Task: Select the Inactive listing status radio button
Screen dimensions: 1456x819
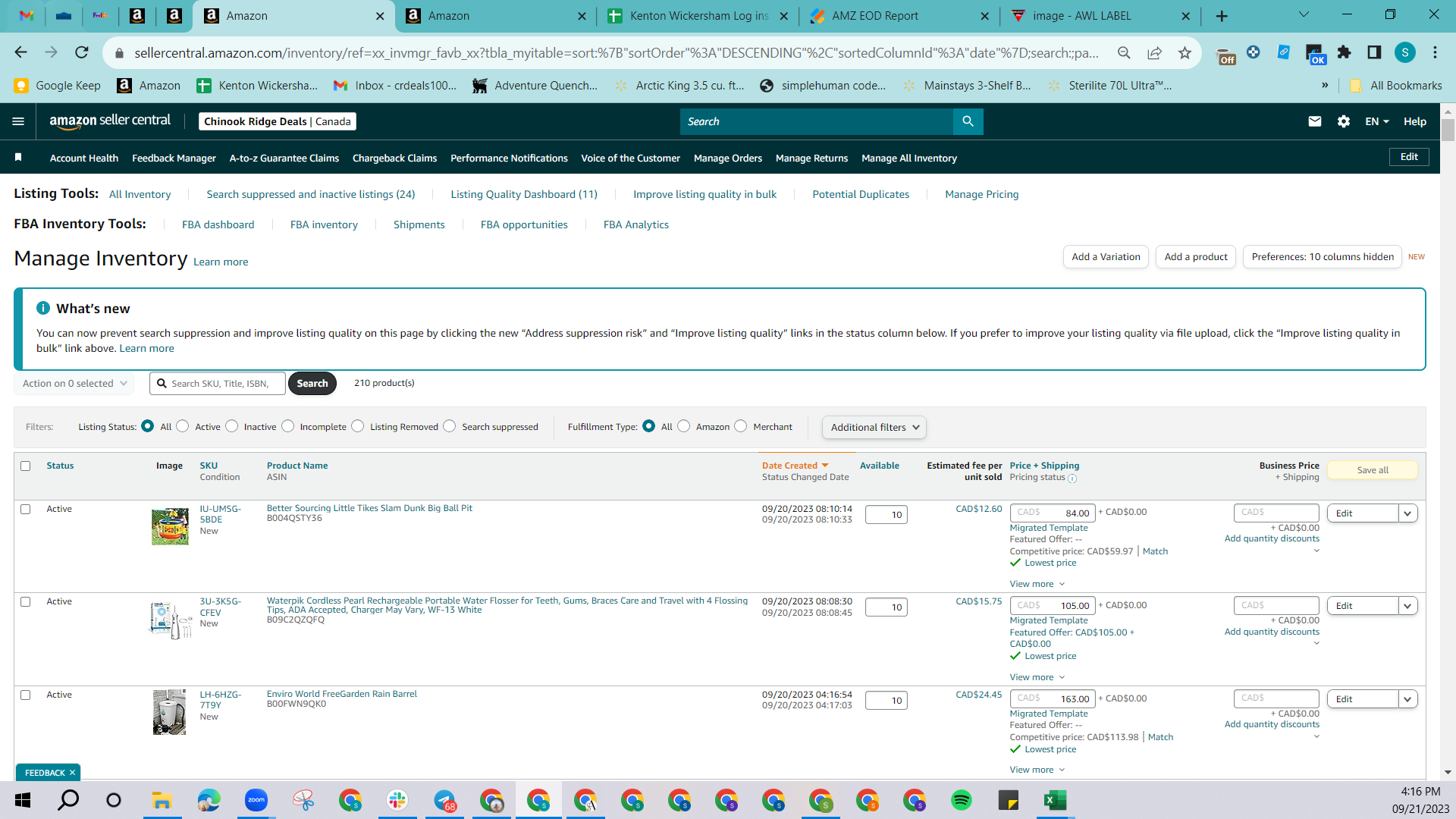Action: click(x=232, y=426)
